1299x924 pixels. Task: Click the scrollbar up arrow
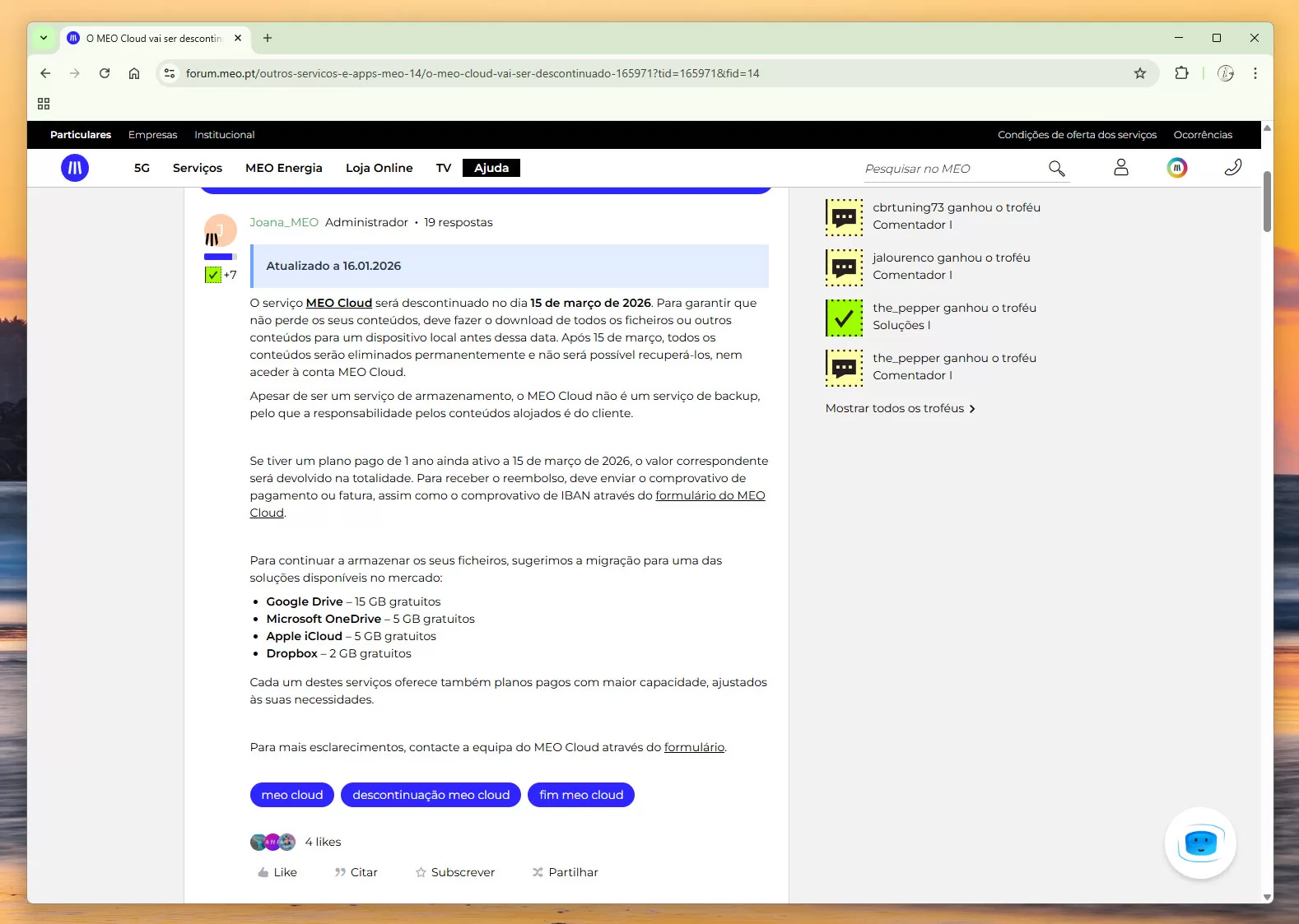1268,128
